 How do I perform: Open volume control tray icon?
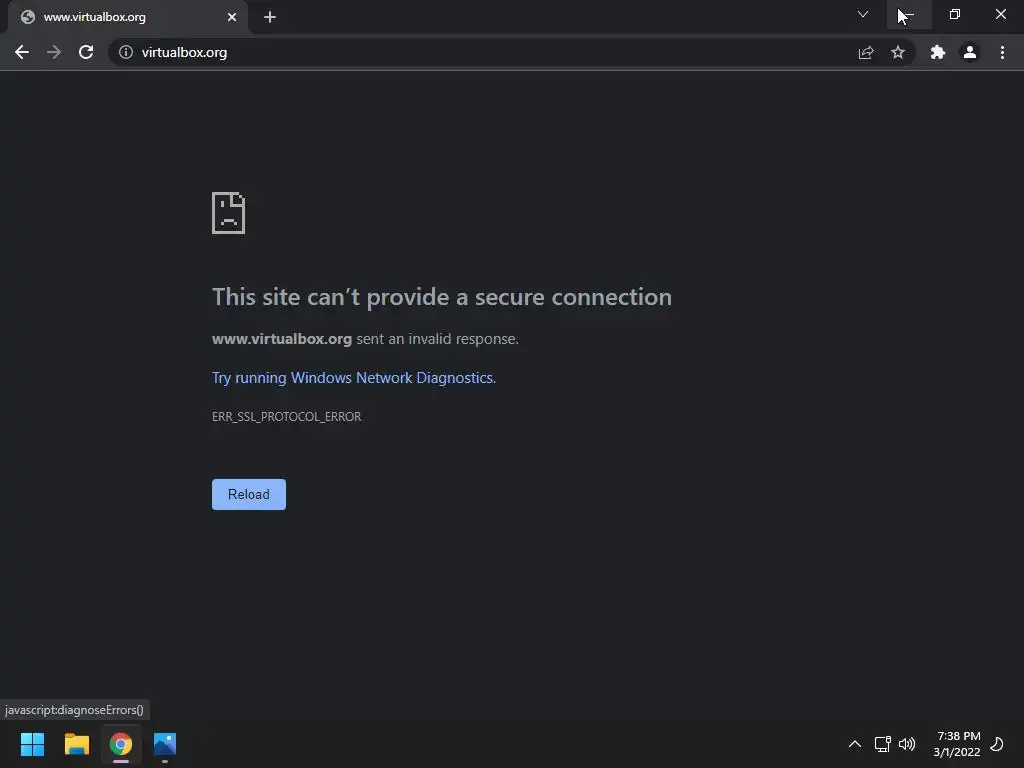coord(907,744)
